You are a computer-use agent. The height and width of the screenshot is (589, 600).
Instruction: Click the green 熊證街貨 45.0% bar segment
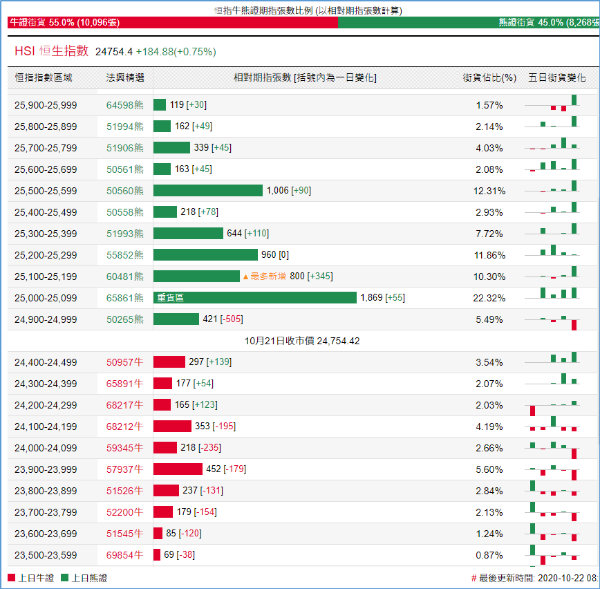(x=469, y=23)
